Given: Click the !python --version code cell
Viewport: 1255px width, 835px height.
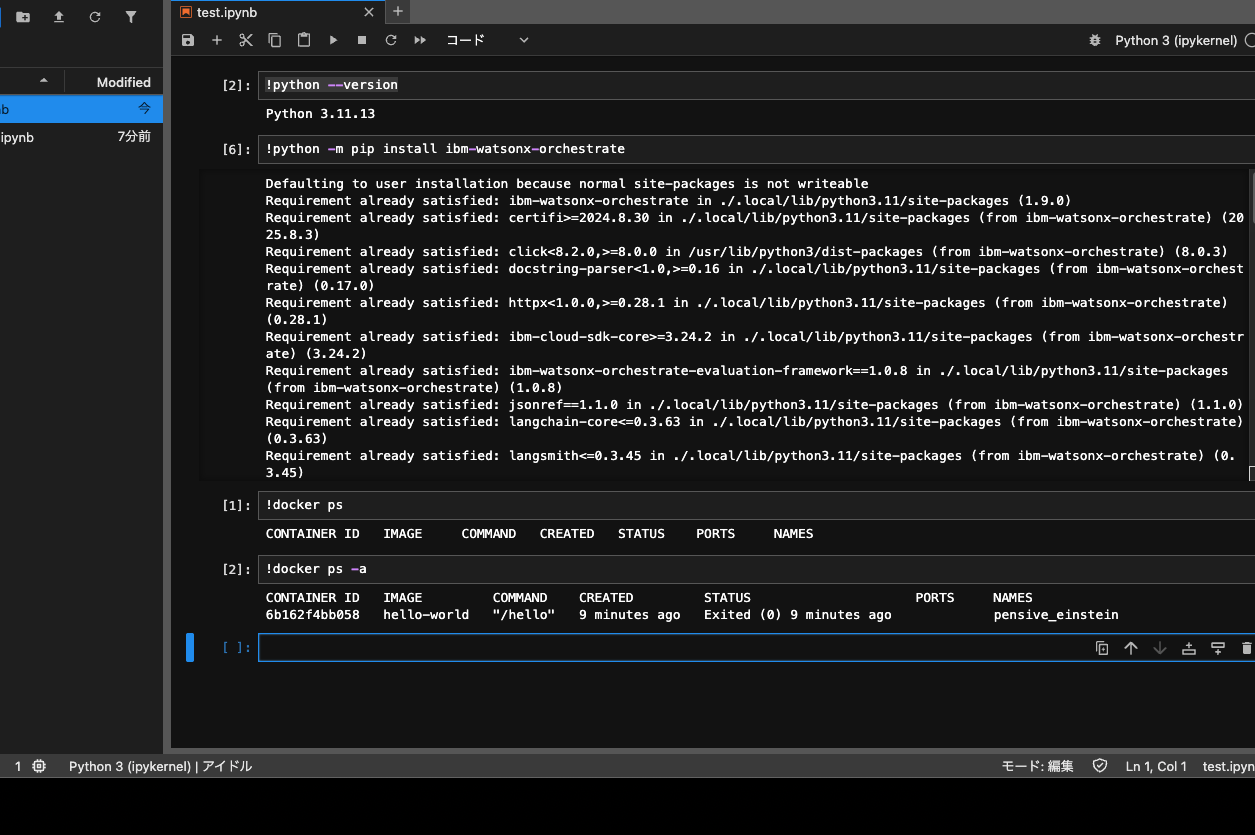Looking at the screenshot, I should pos(756,85).
